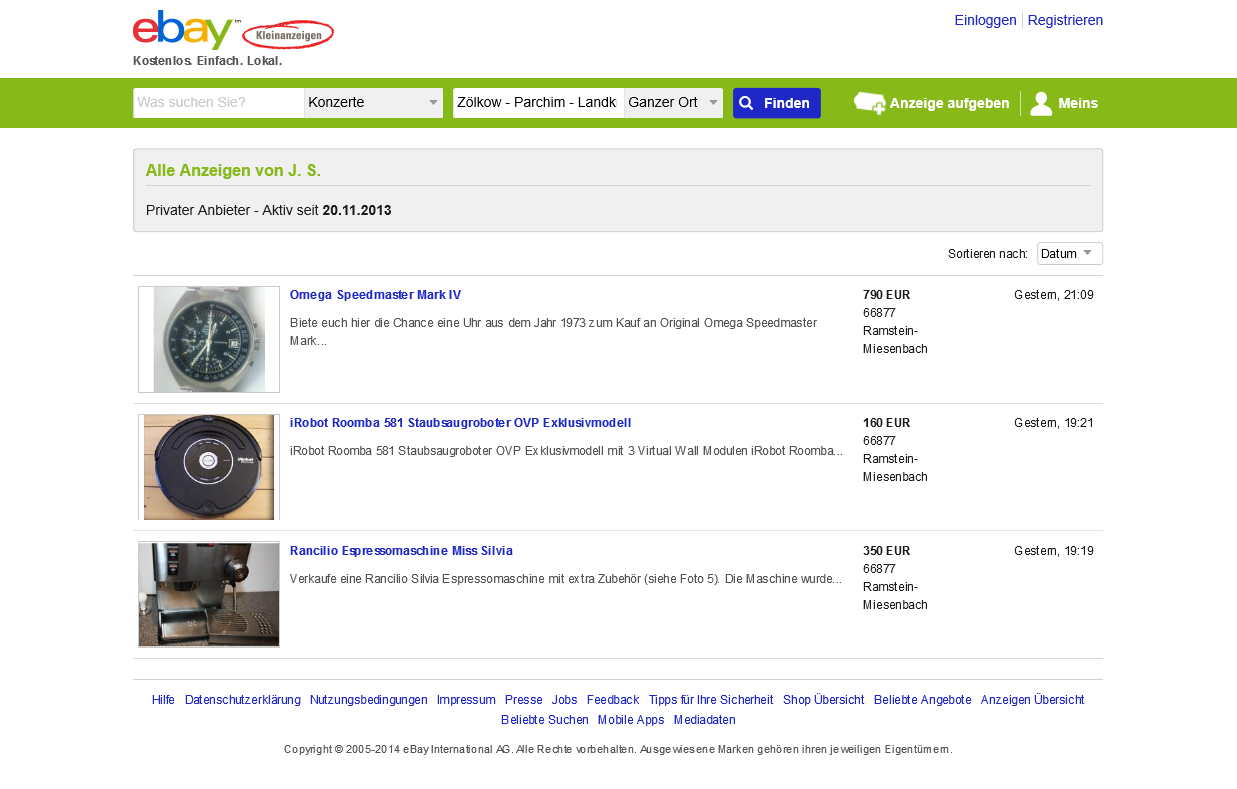Open the Meins account link
This screenshot has height=789, width=1237.
coord(1078,103)
